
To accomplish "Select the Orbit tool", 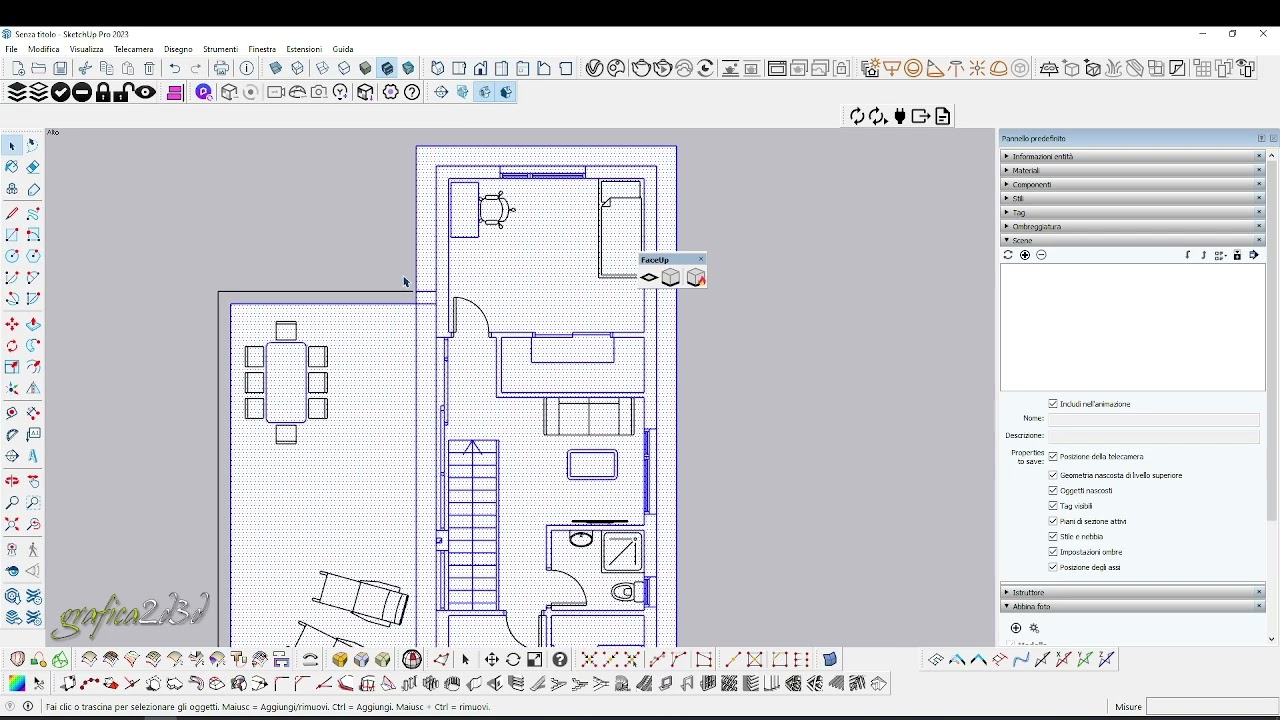I will coord(12,481).
